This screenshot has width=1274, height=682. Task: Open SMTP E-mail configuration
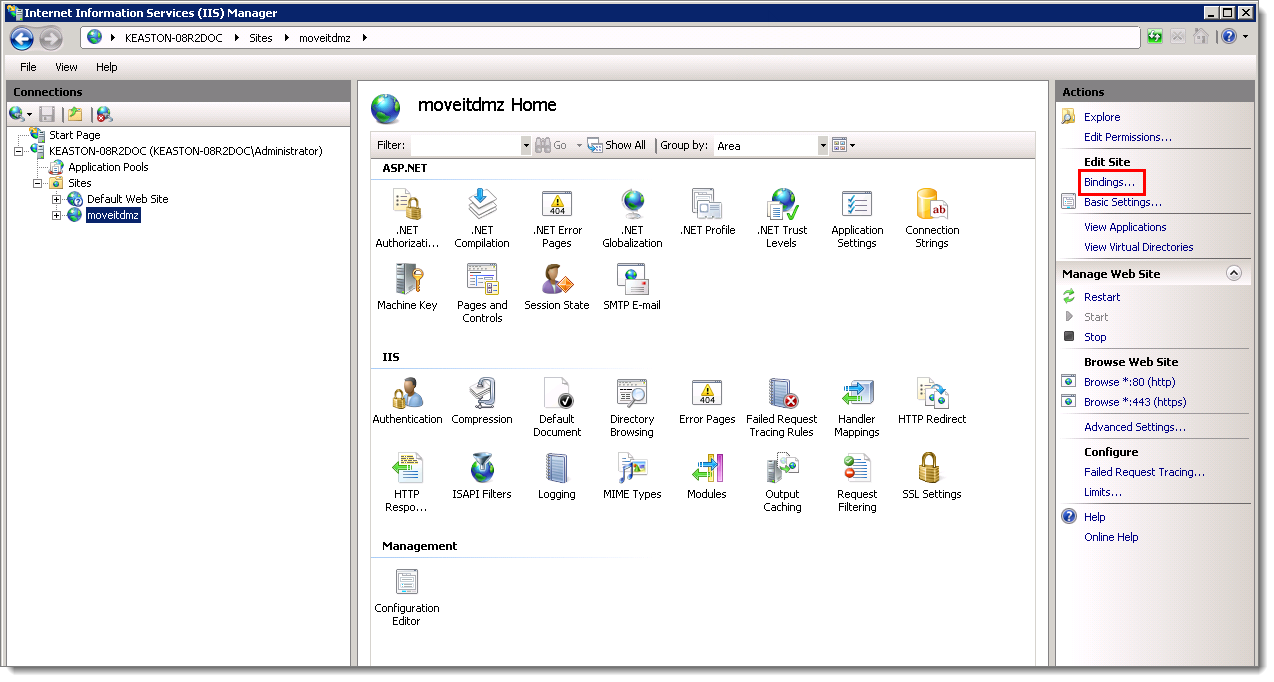(x=631, y=283)
